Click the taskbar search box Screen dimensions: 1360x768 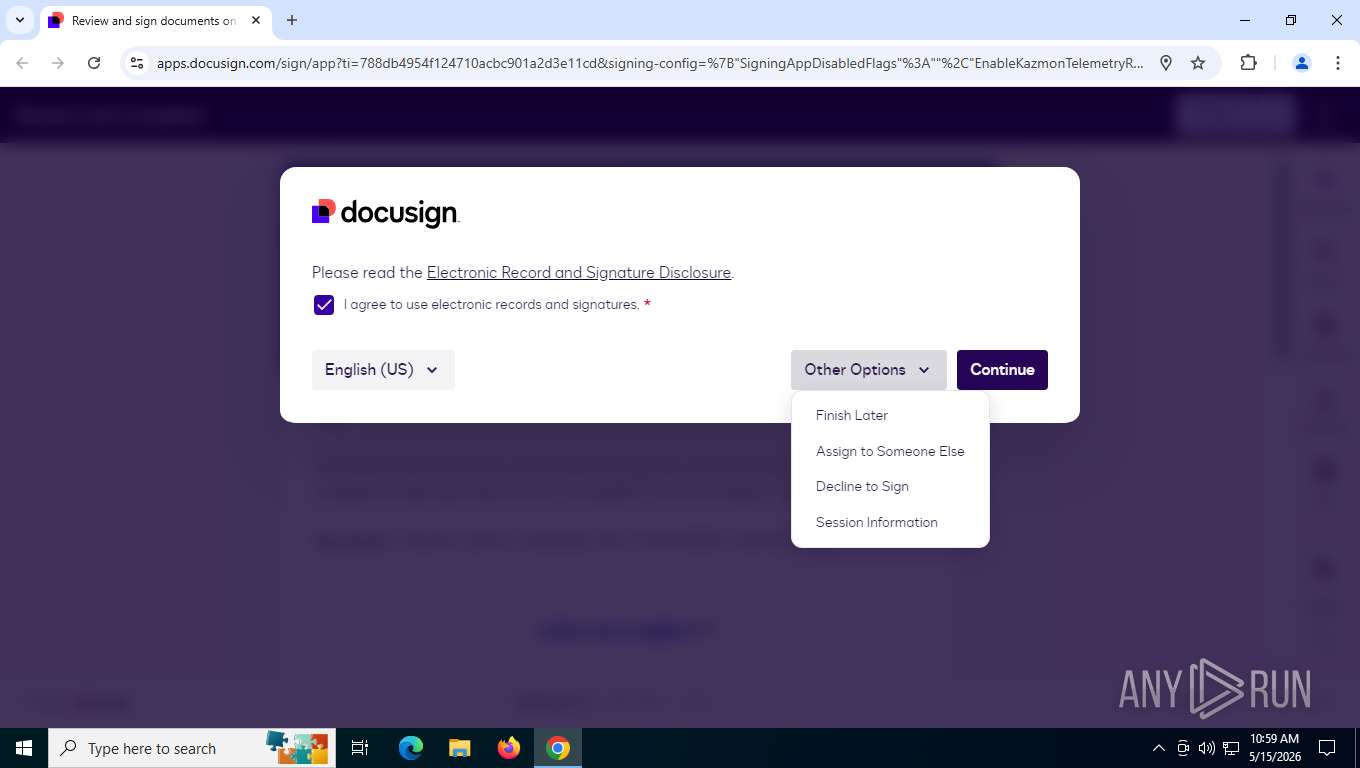pyautogui.click(x=192, y=748)
